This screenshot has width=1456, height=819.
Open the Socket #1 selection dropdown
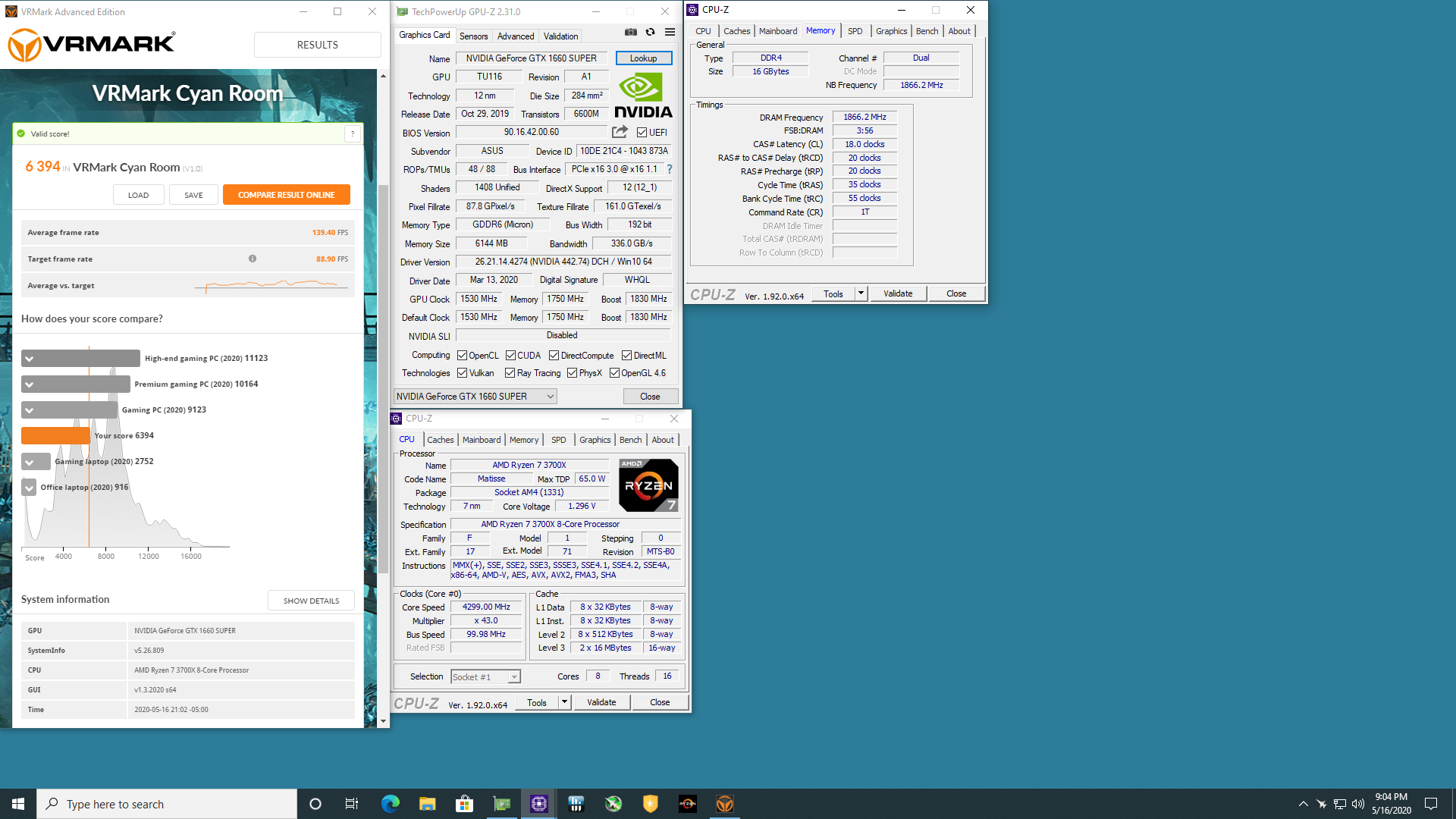pyautogui.click(x=485, y=677)
